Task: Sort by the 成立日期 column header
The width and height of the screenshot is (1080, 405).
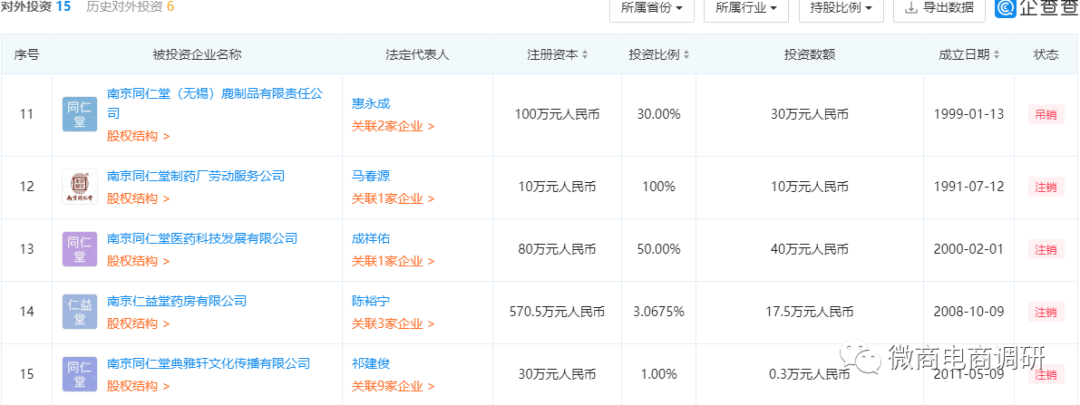Action: 969,55
